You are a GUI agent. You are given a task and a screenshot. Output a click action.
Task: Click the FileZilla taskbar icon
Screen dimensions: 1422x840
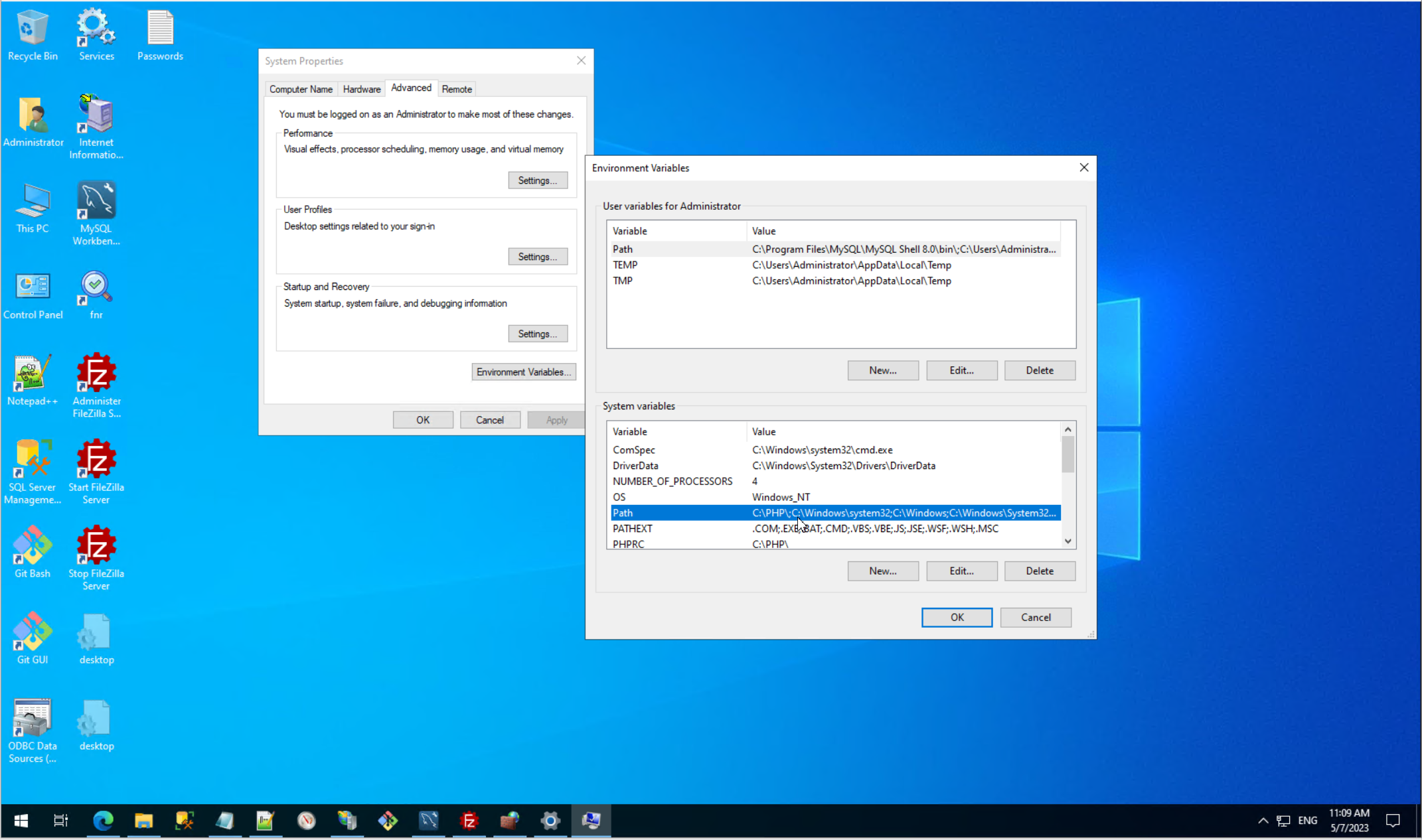(x=469, y=821)
